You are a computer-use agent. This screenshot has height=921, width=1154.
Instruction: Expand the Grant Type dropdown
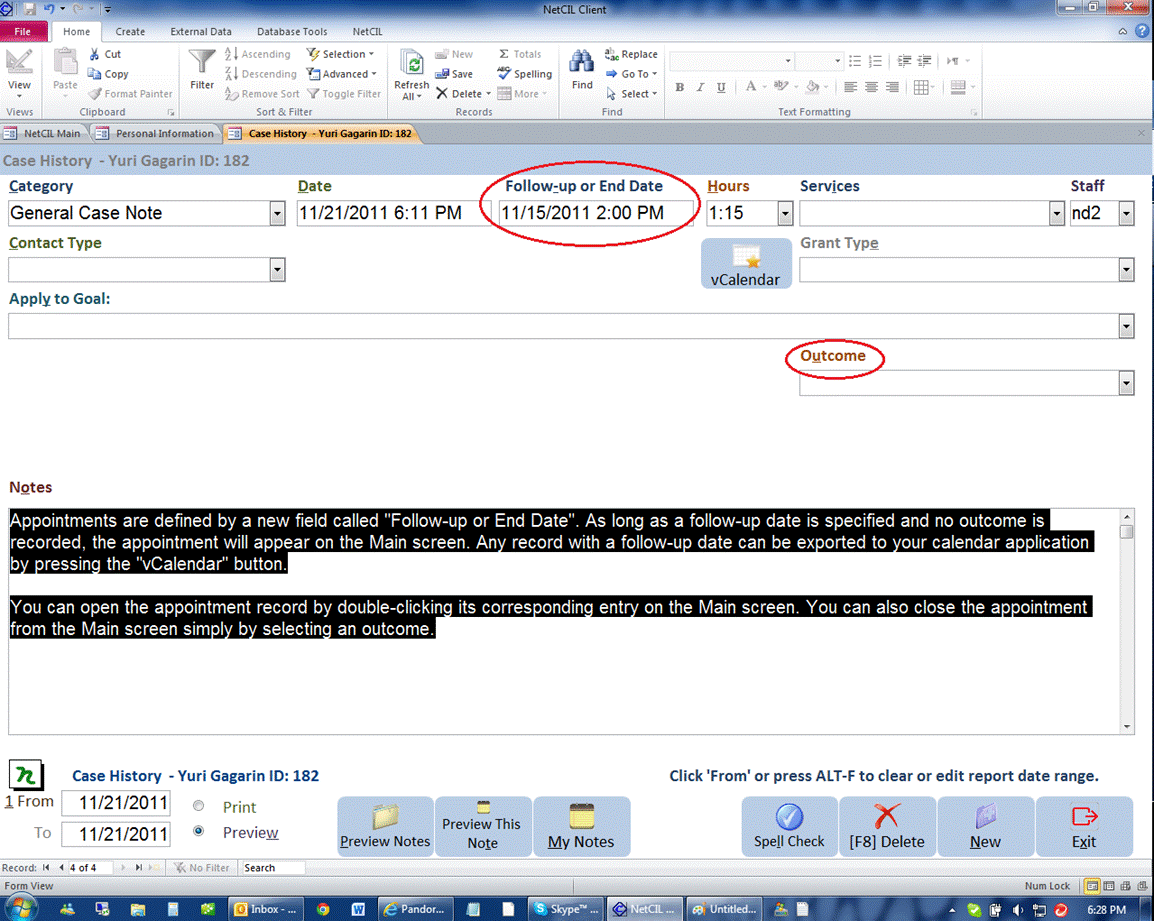(1126, 269)
